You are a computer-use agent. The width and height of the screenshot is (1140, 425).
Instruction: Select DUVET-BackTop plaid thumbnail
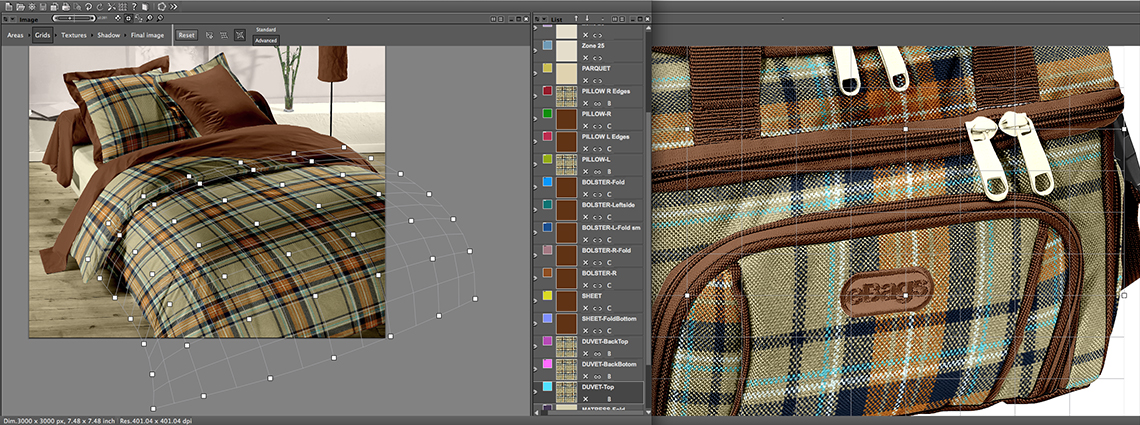point(566,347)
